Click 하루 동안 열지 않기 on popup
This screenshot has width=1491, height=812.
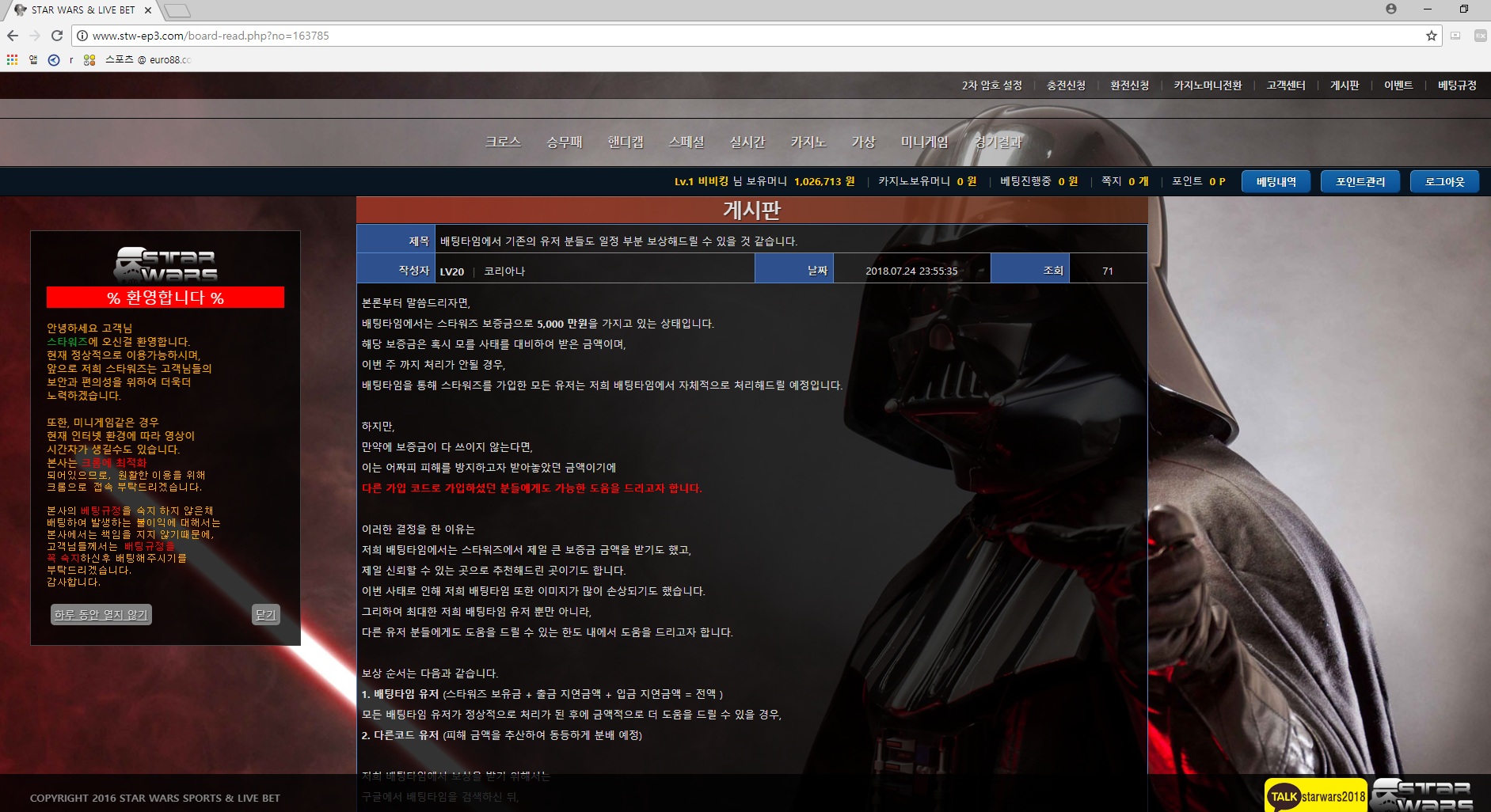tap(101, 615)
